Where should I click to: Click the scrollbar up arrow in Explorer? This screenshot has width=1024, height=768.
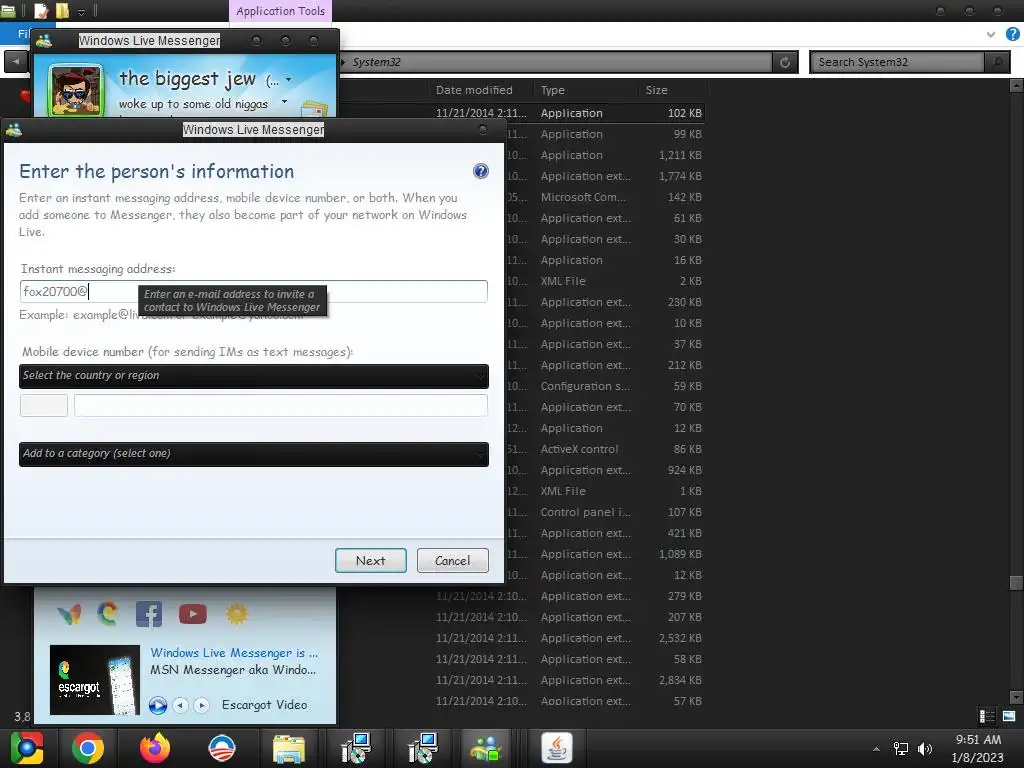click(1016, 86)
